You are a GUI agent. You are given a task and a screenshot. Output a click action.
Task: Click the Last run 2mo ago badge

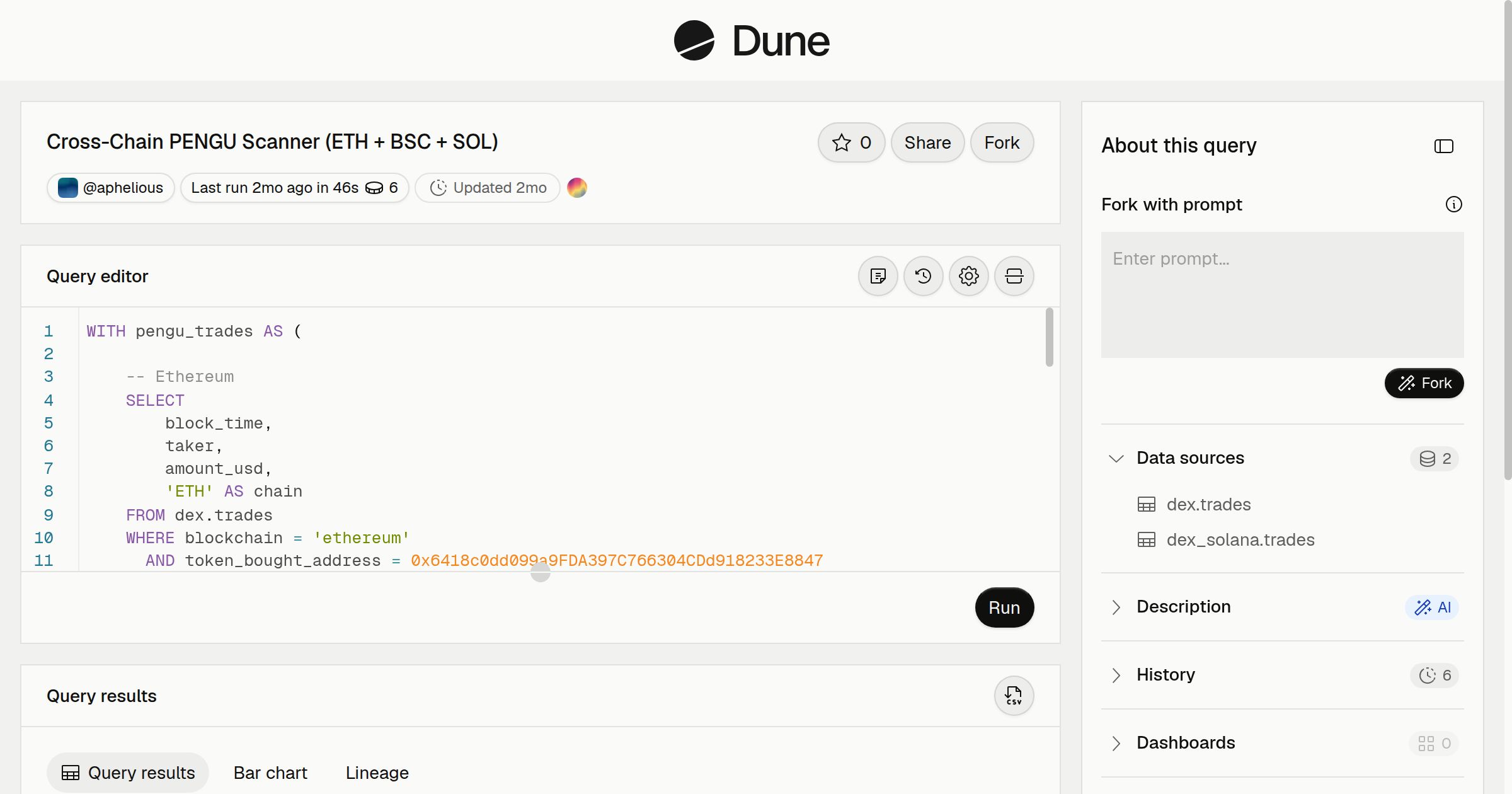(x=294, y=188)
